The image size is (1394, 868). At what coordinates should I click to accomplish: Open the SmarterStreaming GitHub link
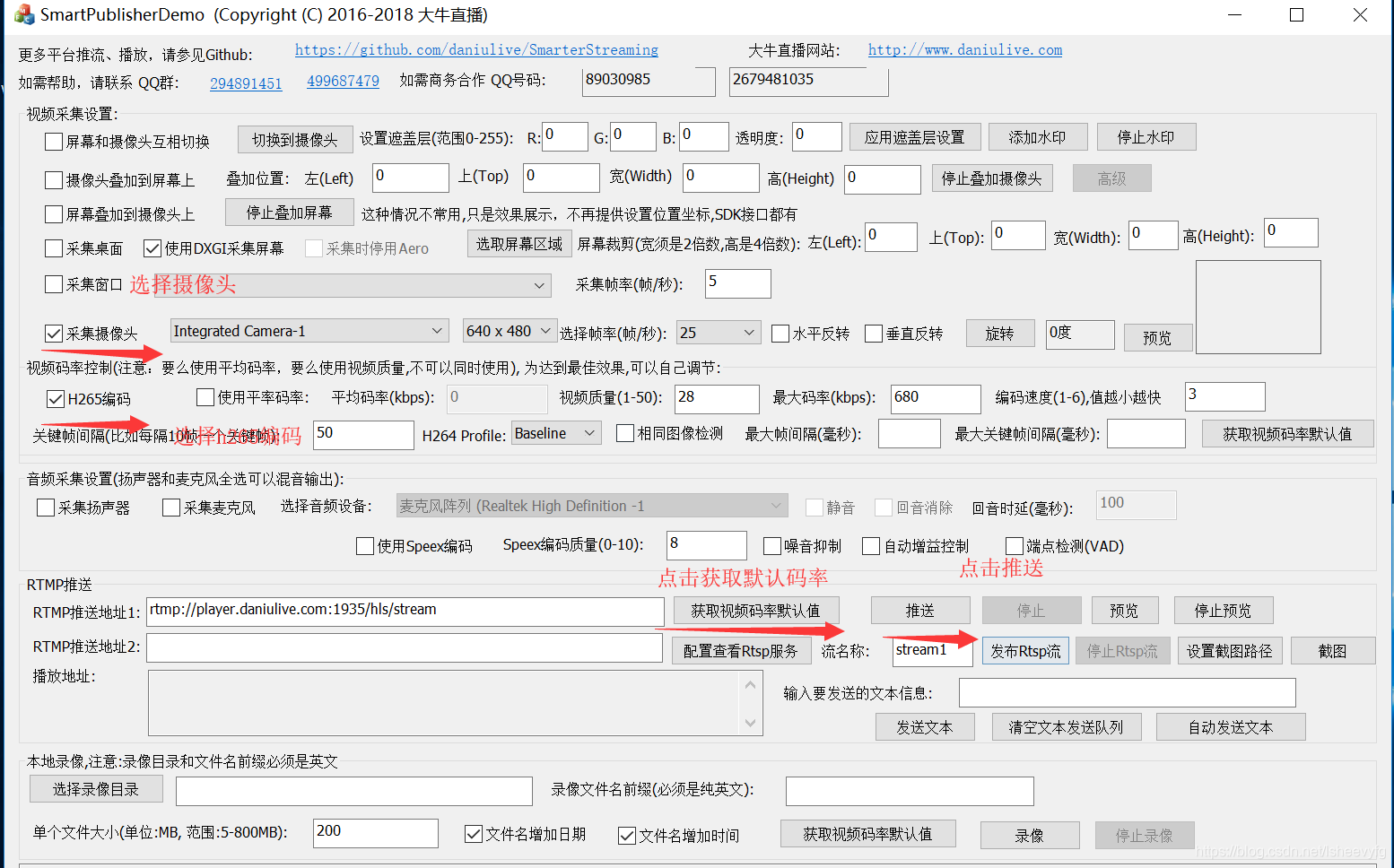(476, 50)
